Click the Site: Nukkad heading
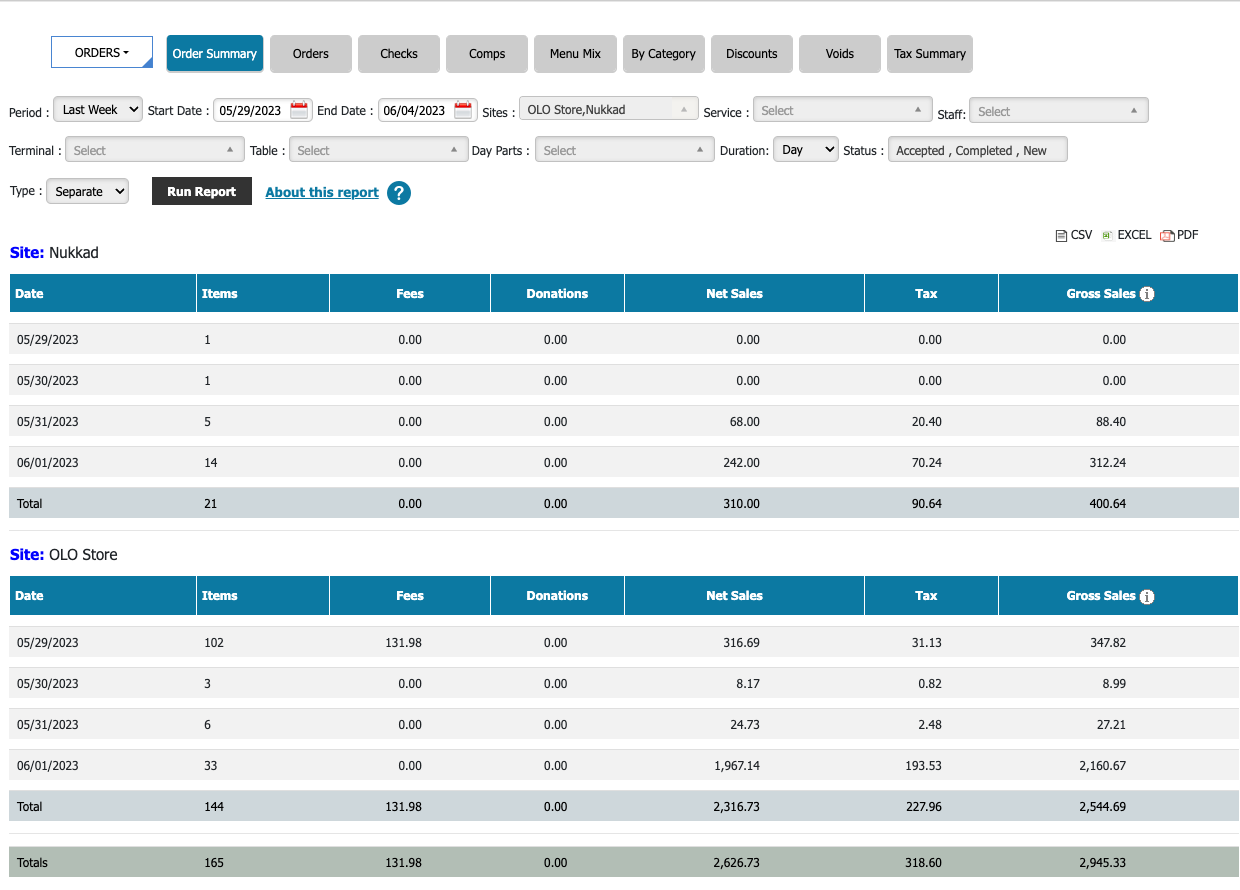This screenshot has height=890, width=1240. [x=54, y=253]
